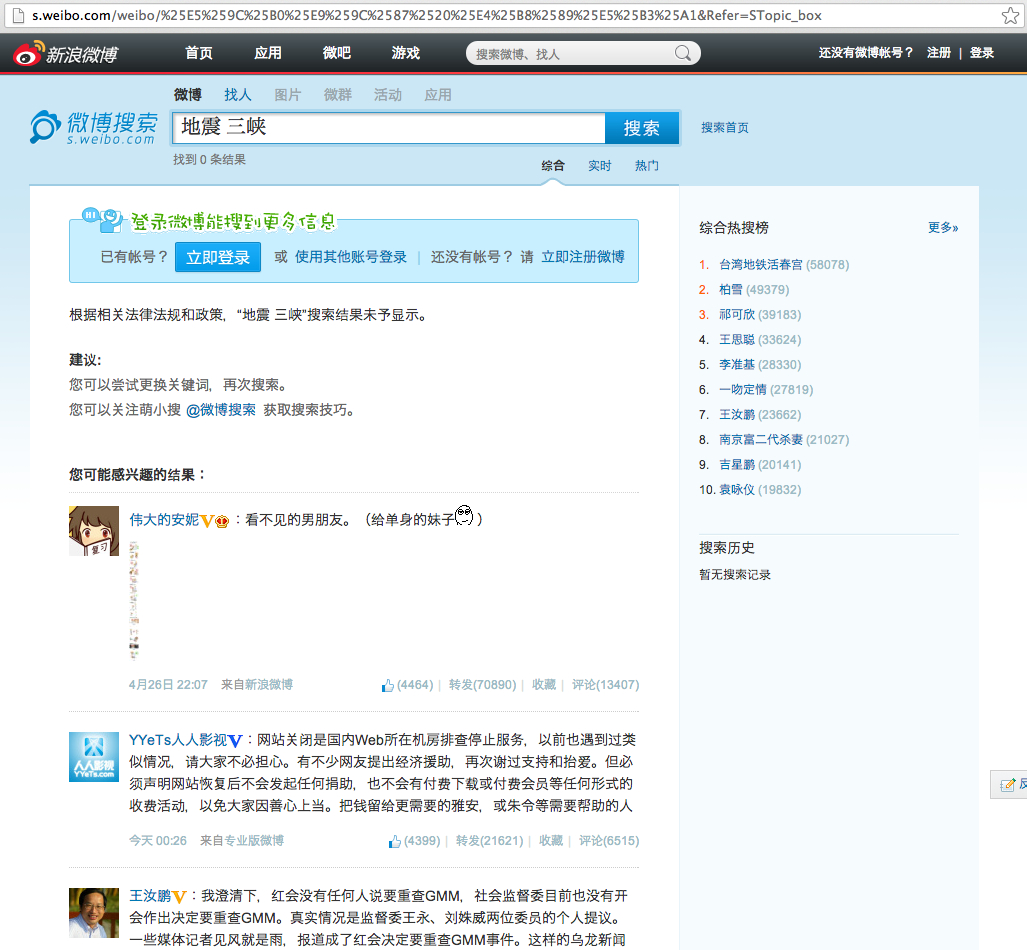The width and height of the screenshot is (1027, 950).
Task: Click the blue 搜索 button
Action: pos(641,128)
